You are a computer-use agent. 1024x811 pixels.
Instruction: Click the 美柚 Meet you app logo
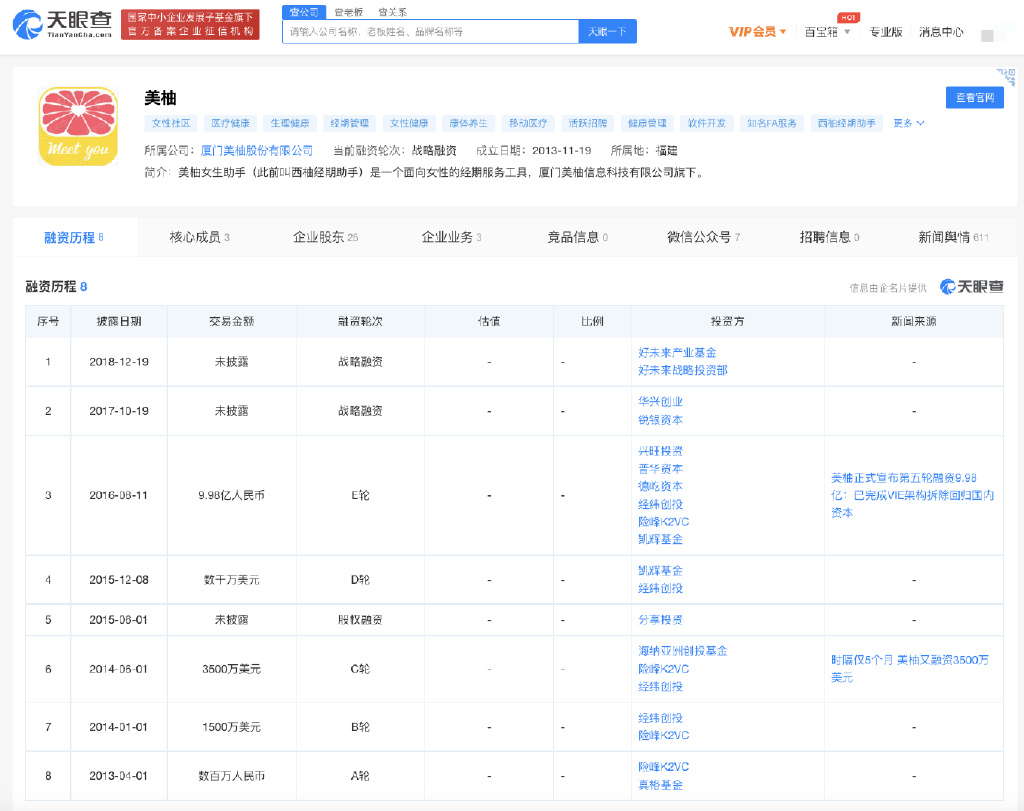(78, 126)
